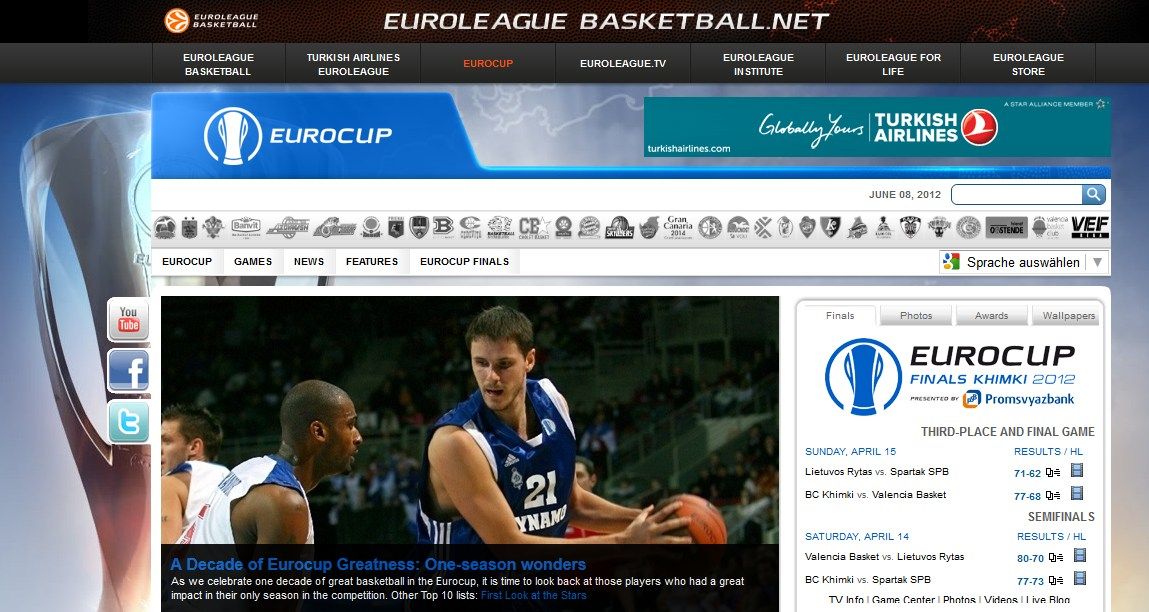This screenshot has width=1149, height=612.
Task: Open the Games menu item
Action: (x=253, y=262)
